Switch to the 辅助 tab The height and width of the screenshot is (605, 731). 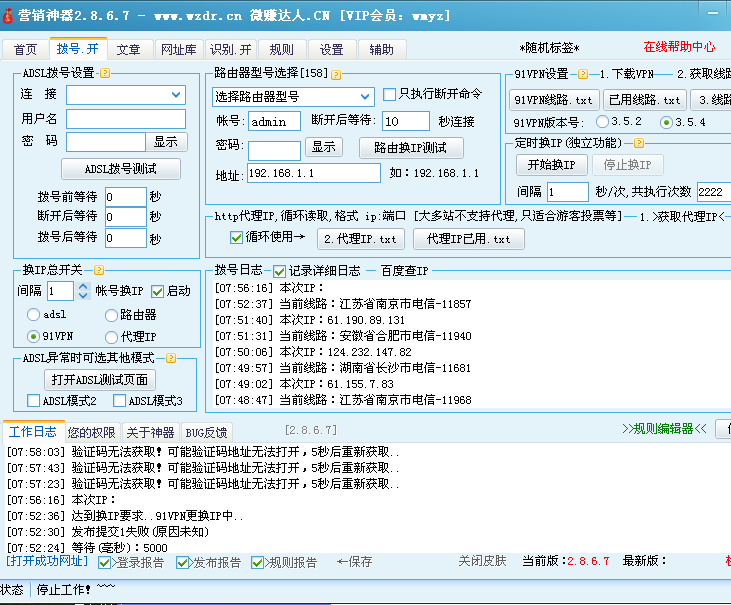click(x=381, y=49)
